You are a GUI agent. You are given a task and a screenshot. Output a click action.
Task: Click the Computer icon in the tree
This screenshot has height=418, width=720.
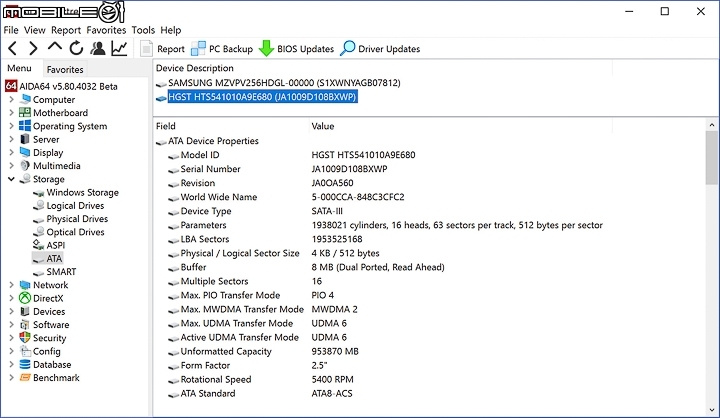tap(25, 99)
